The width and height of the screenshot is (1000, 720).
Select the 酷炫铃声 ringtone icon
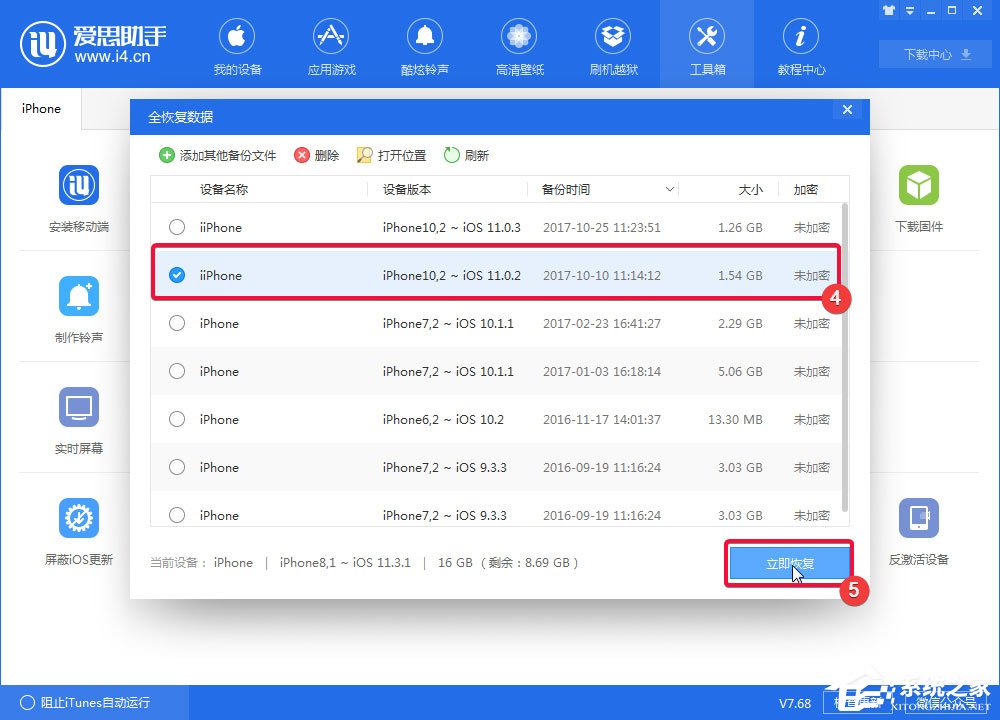pos(425,45)
